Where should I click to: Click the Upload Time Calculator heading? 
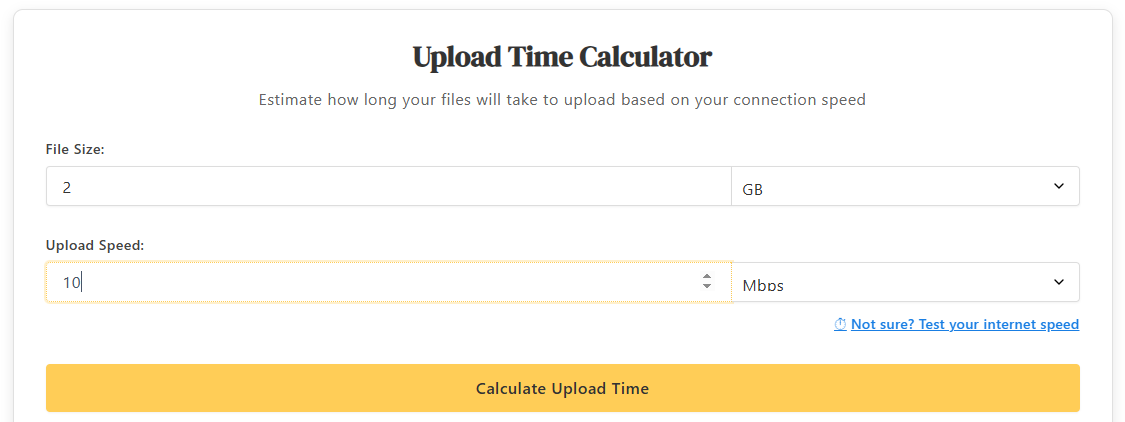click(562, 57)
